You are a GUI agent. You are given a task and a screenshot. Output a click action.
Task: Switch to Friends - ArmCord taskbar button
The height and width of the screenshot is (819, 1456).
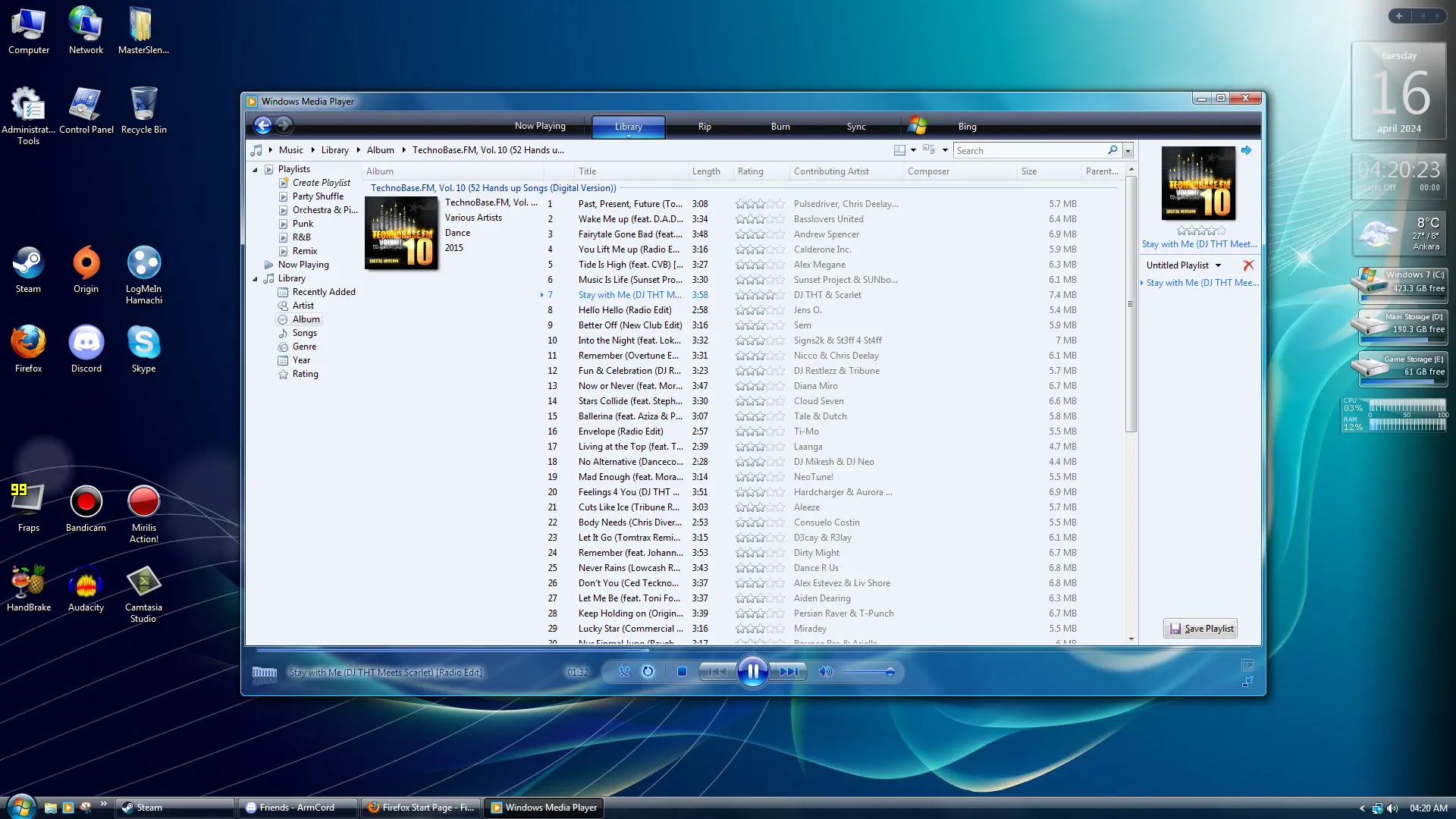point(297,808)
